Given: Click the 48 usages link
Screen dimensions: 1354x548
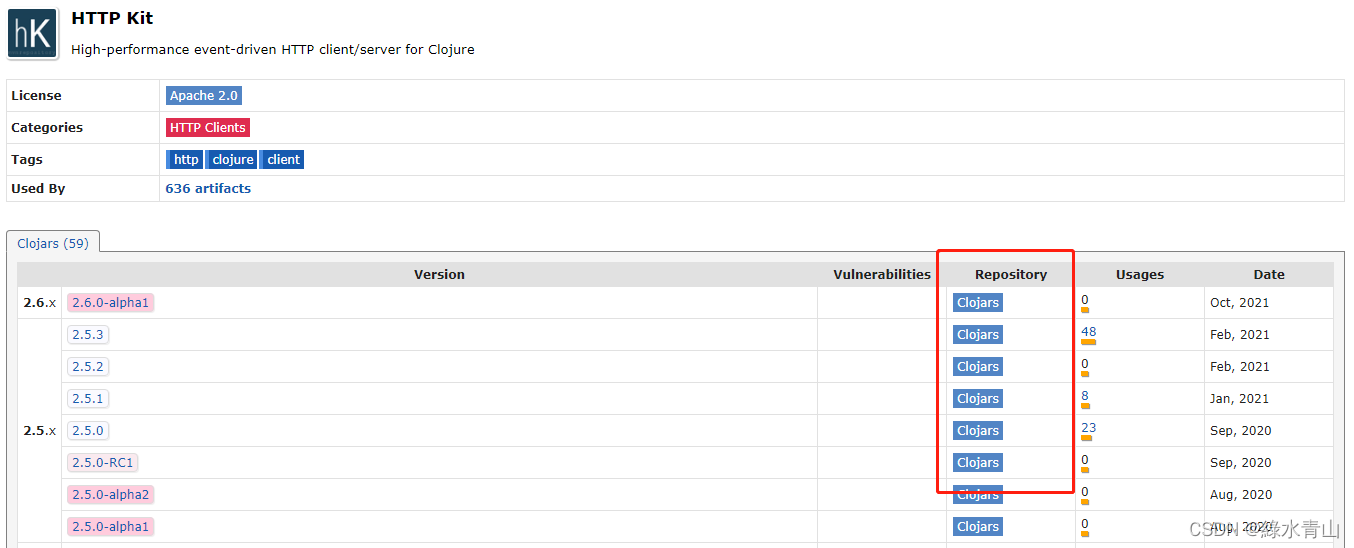Looking at the screenshot, I should (1088, 331).
